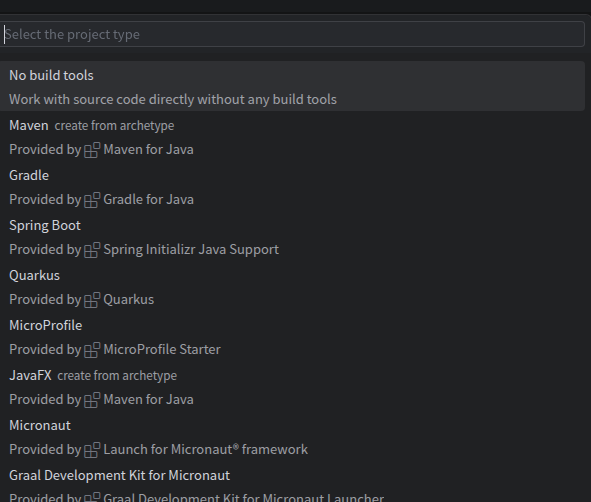
Task: Pick JavaFX create from archetype
Action: click(x=292, y=387)
